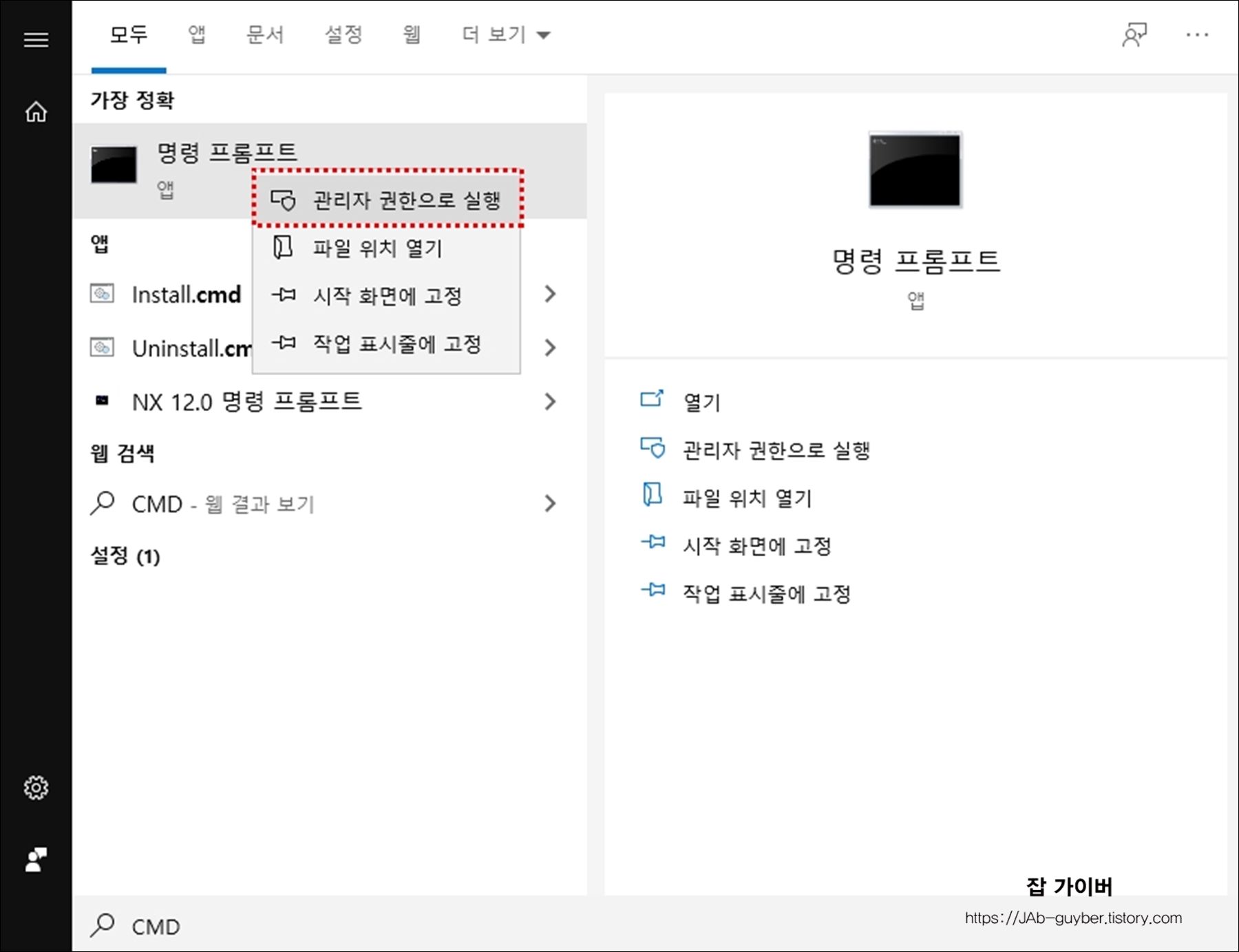Switch to the 웹 tab
The height and width of the screenshot is (952, 1239).
coord(412,35)
